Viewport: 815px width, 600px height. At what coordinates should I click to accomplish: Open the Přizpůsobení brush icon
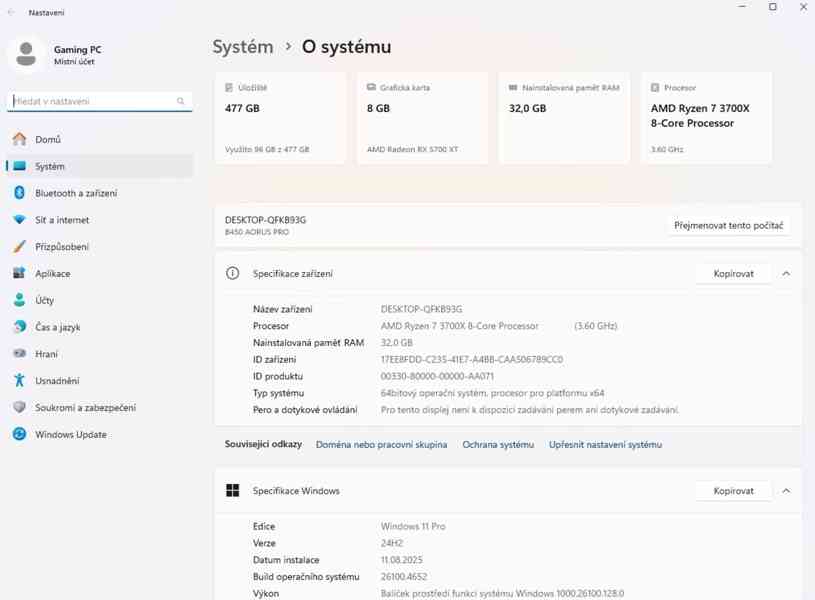(19, 246)
